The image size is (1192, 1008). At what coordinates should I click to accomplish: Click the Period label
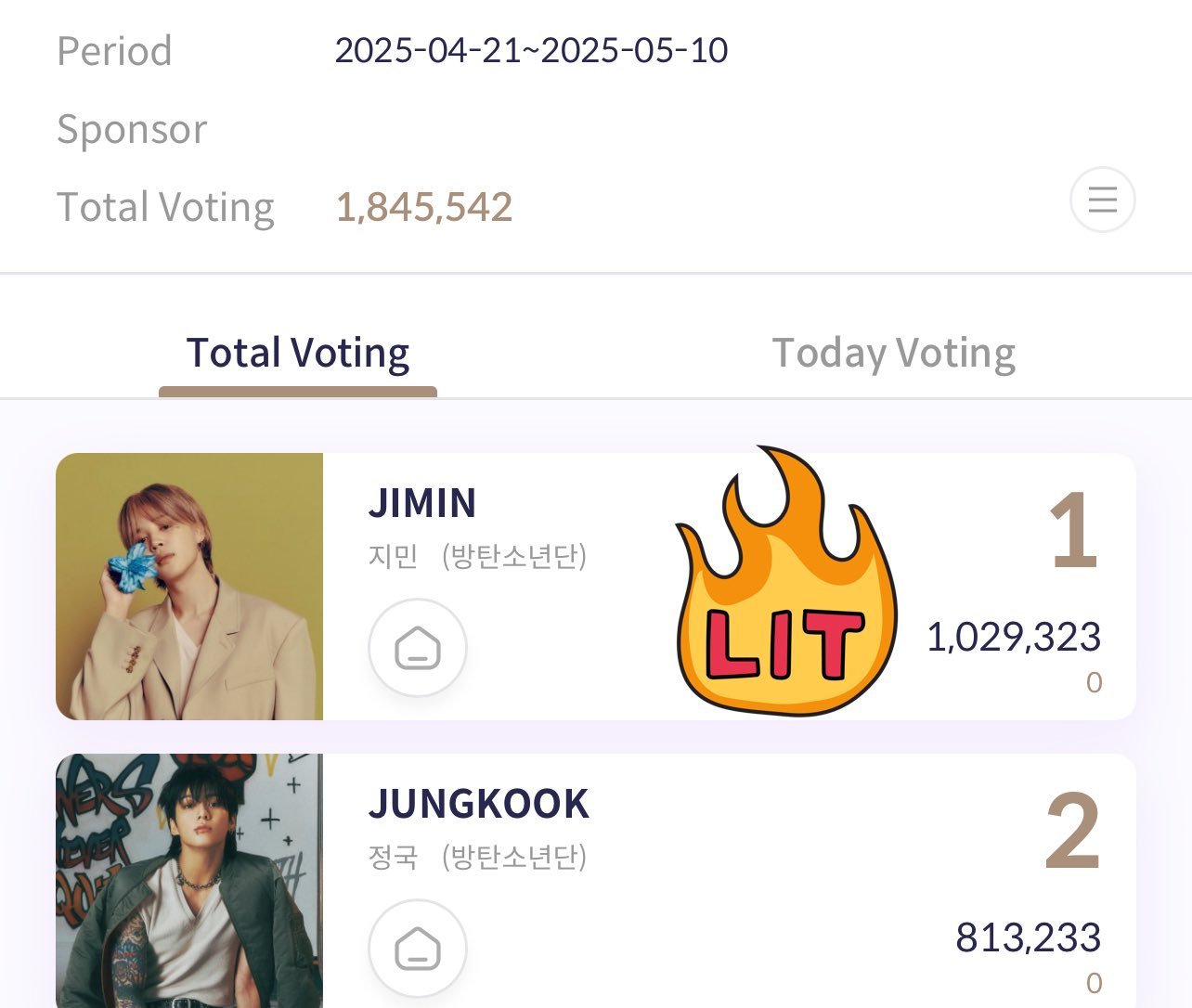[114, 50]
